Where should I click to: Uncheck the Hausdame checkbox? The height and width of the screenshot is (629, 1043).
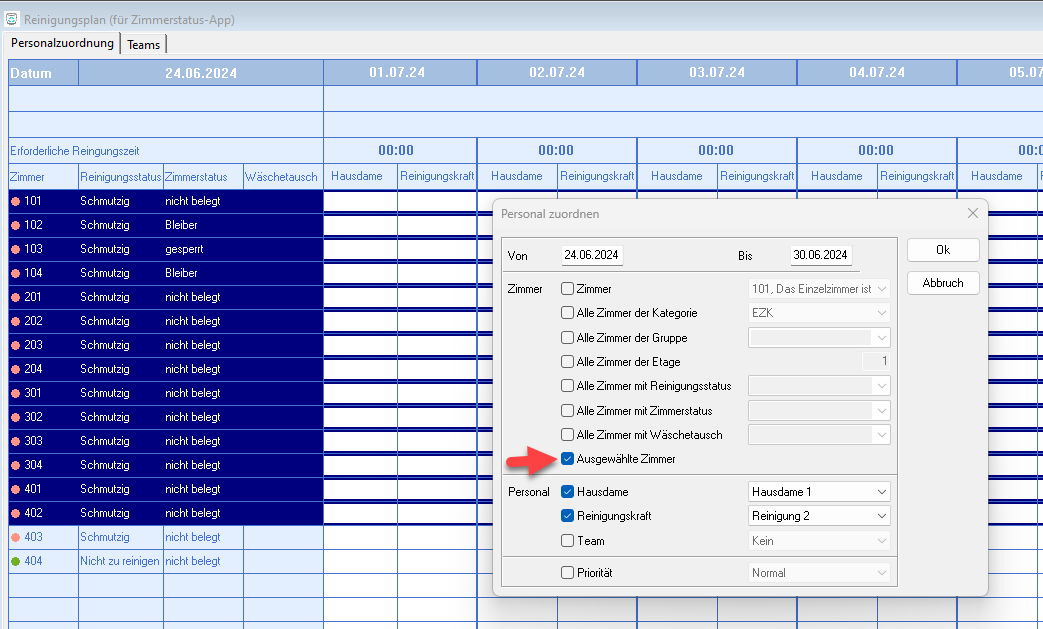pyautogui.click(x=567, y=492)
